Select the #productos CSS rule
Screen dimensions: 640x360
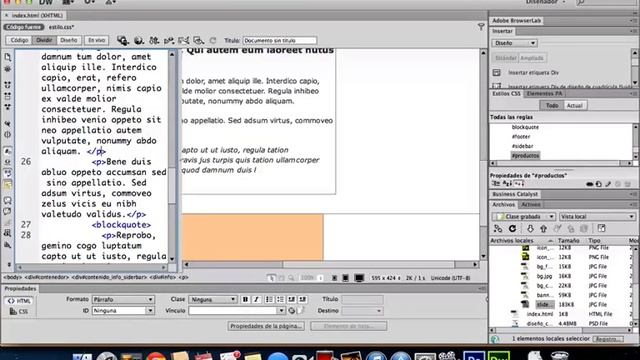tap(525, 156)
